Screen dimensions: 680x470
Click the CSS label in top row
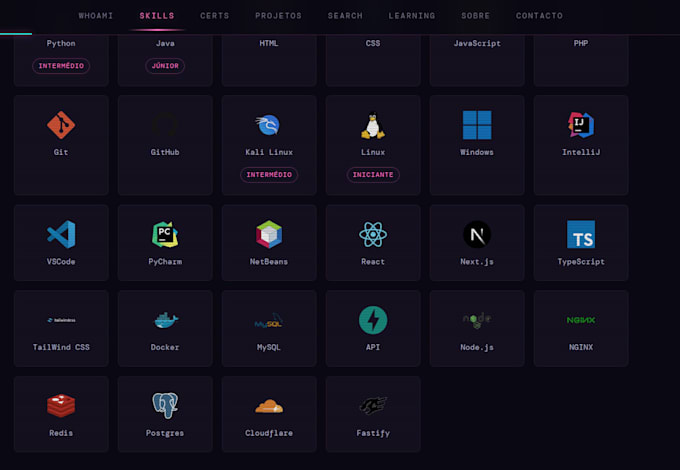click(x=373, y=43)
